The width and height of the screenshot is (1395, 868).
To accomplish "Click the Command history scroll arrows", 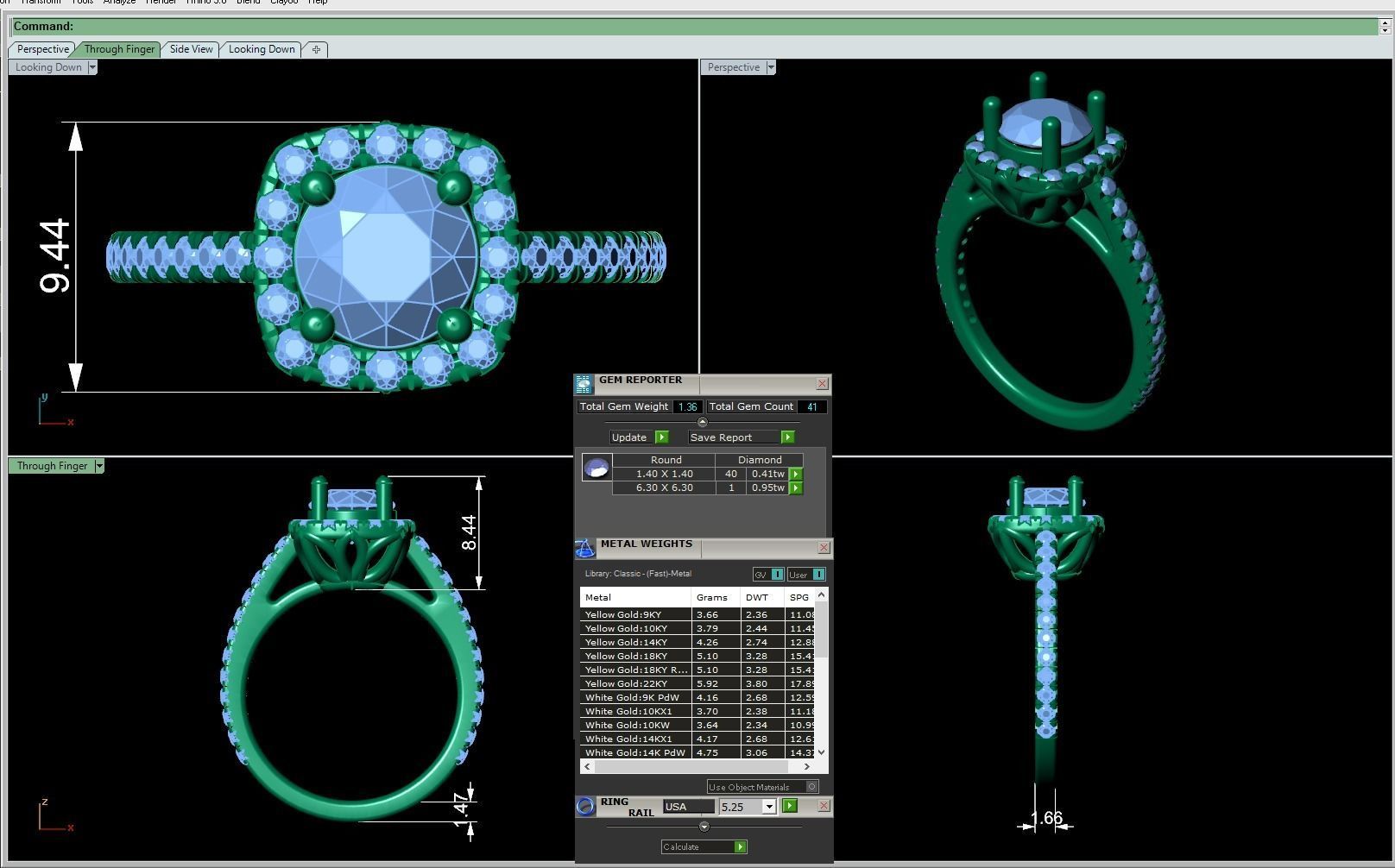I will pos(1386,27).
